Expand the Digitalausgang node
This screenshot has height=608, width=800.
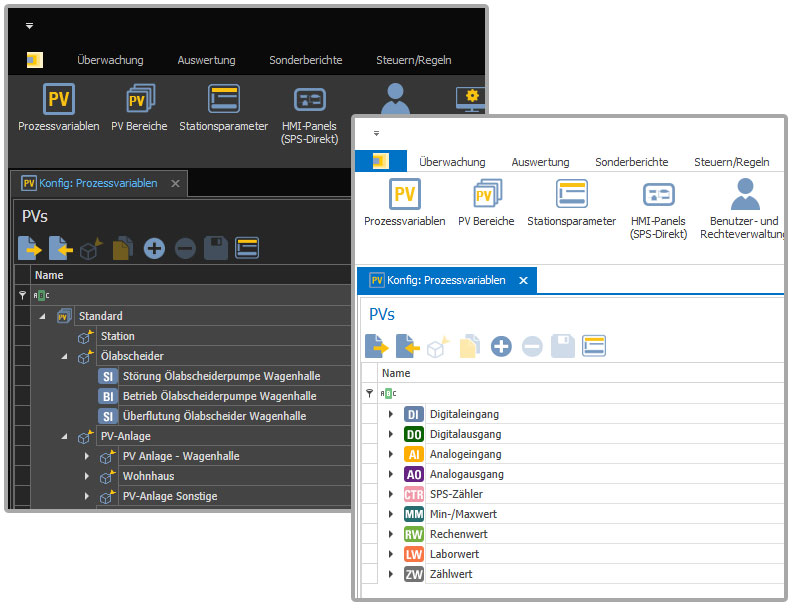click(x=391, y=434)
